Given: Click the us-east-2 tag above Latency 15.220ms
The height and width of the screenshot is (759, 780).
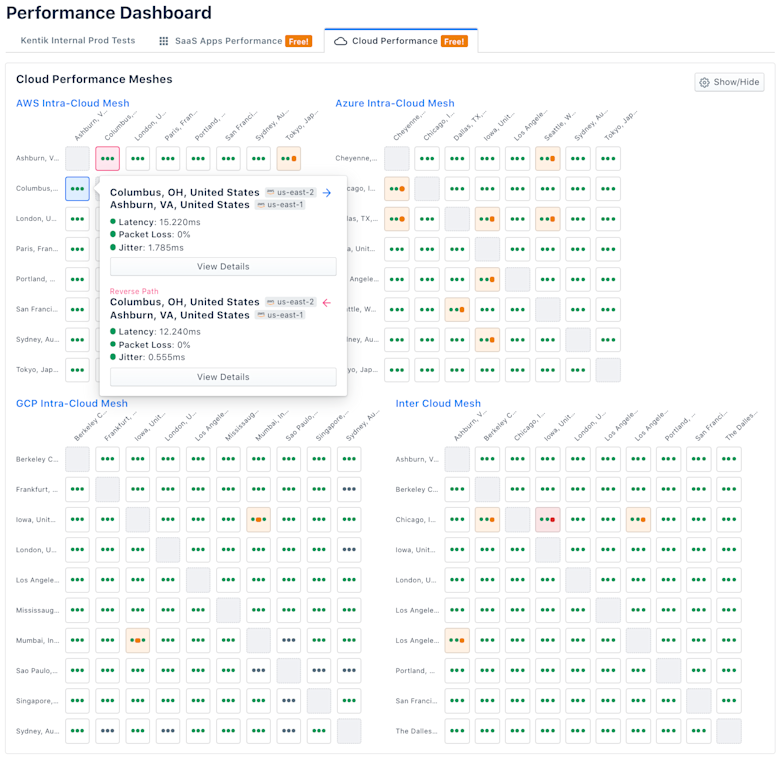Looking at the screenshot, I should [291, 192].
